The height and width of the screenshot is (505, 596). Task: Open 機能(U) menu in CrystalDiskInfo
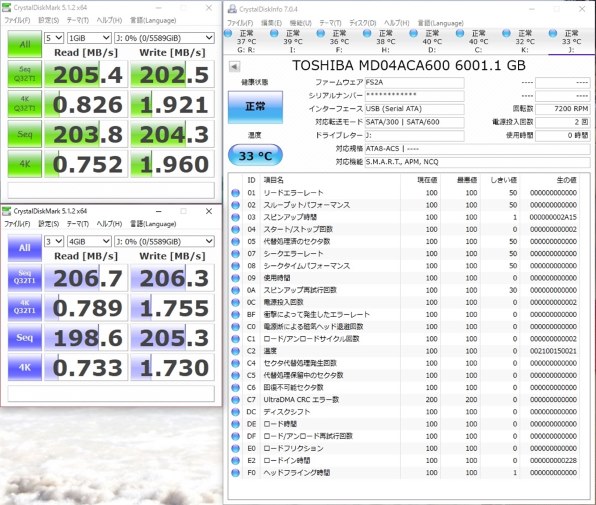coord(301,23)
